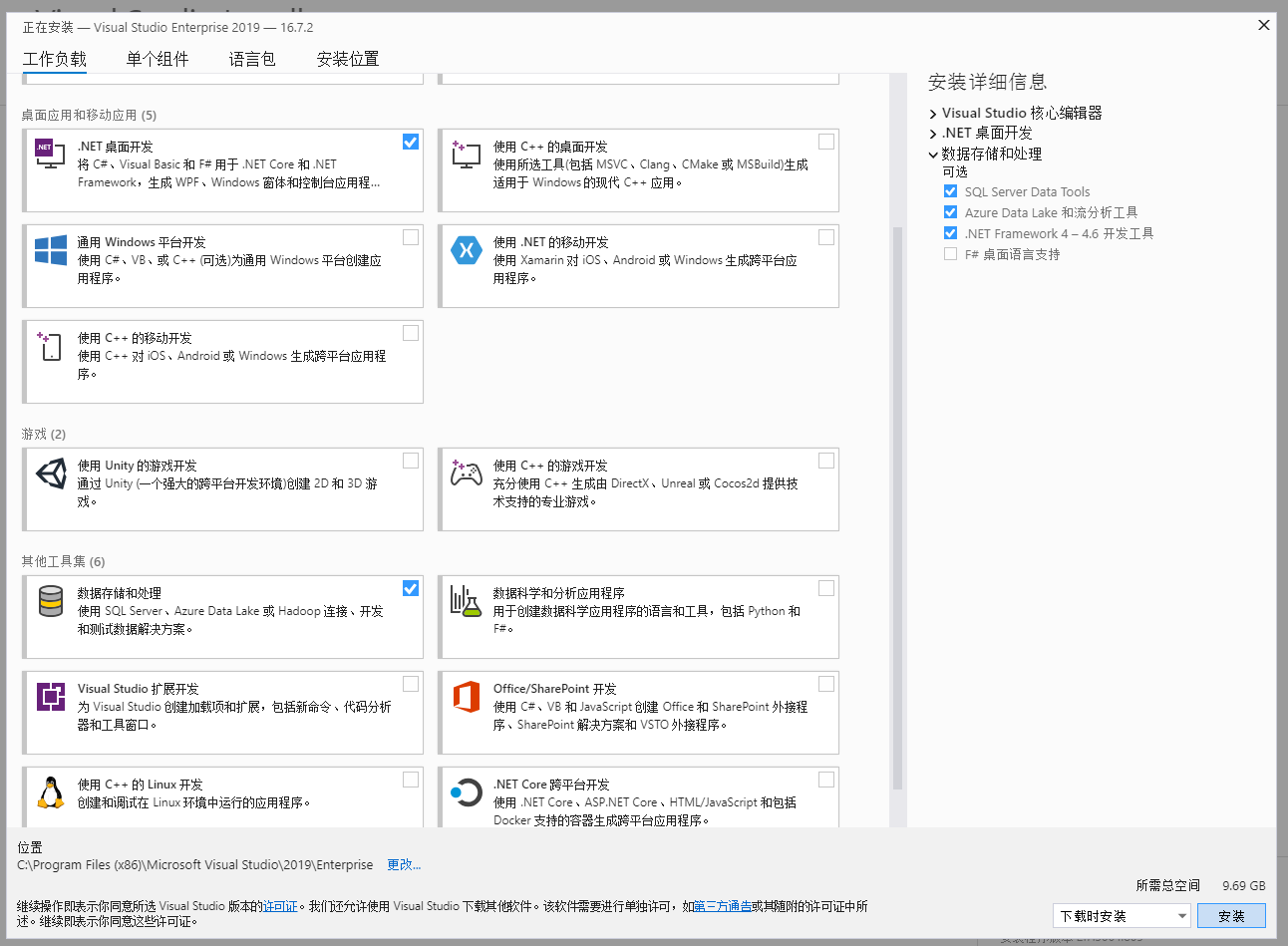Click the Office/SharePoint development icon
1288x946 pixels.
(x=466, y=696)
